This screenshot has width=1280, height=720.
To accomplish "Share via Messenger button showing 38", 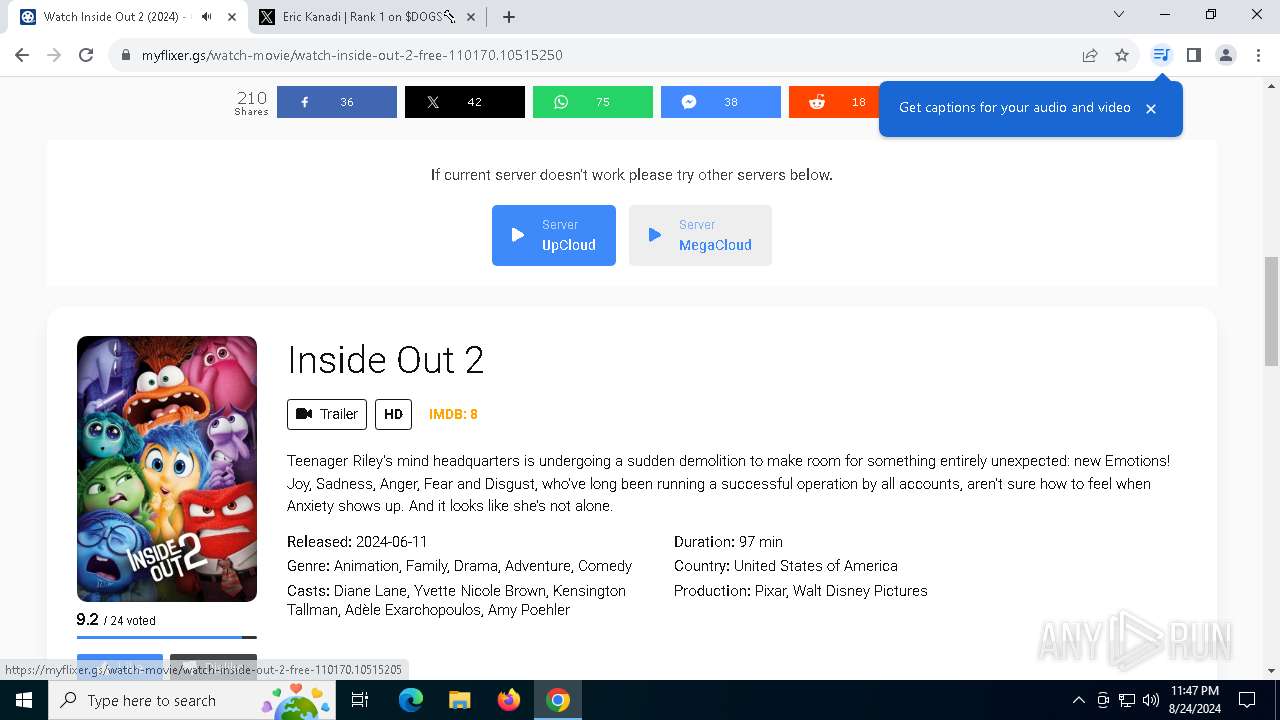I will (721, 102).
